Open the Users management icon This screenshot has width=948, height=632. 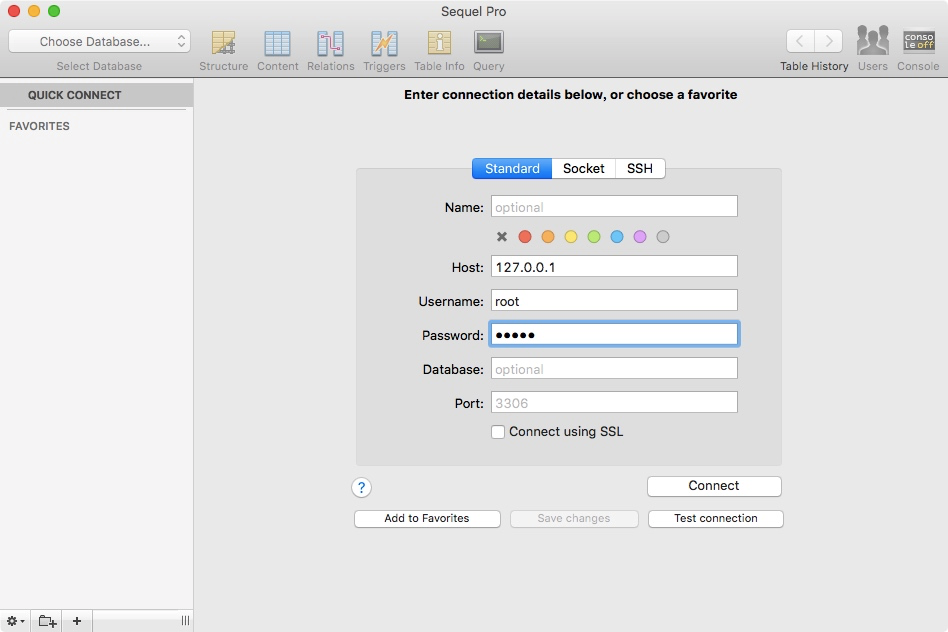pos(872,41)
